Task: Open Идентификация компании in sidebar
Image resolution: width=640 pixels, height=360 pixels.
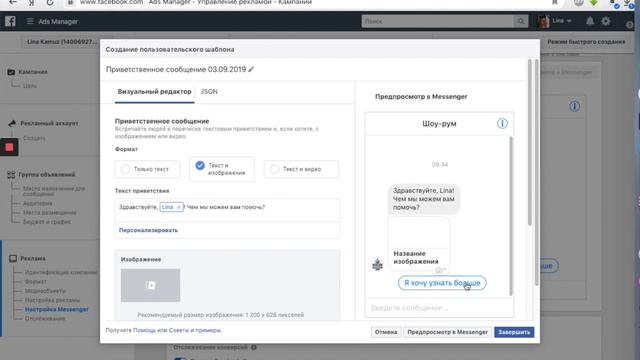Action: point(61,272)
